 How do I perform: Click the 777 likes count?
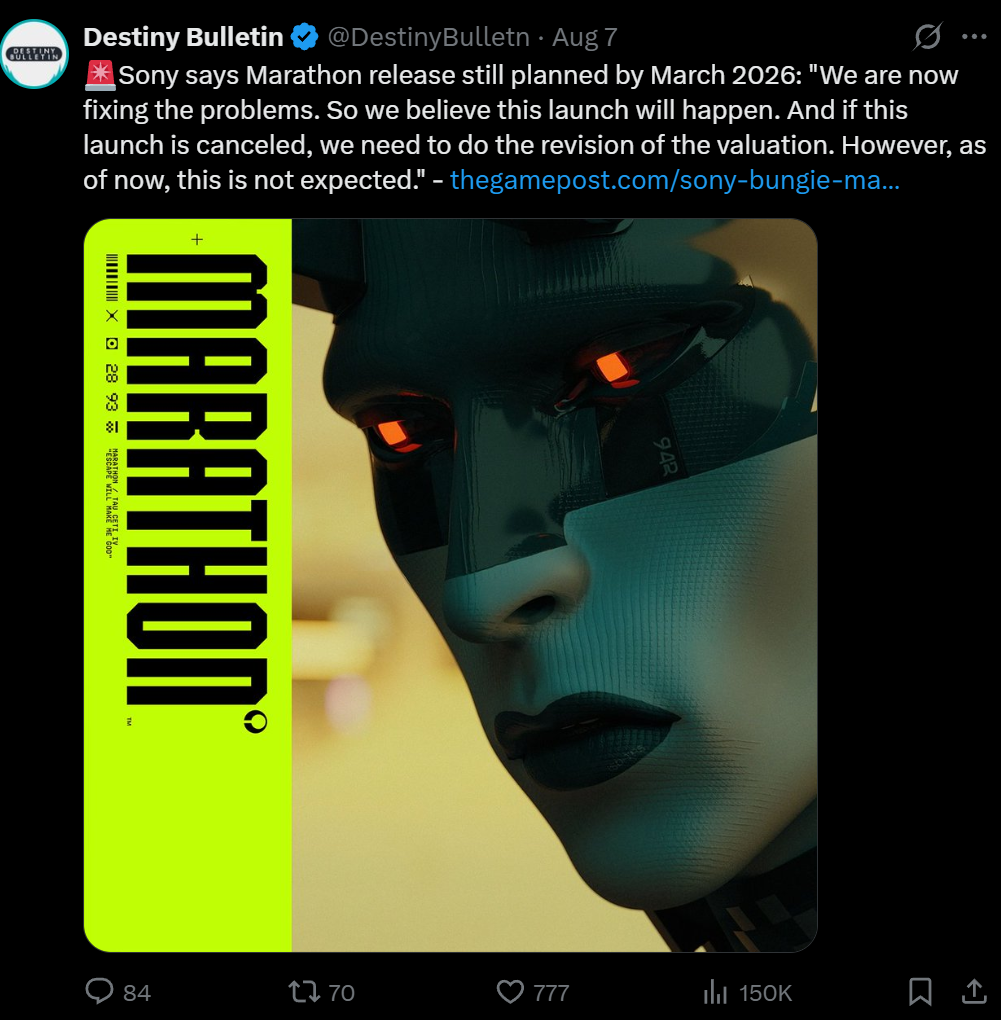[x=551, y=993]
